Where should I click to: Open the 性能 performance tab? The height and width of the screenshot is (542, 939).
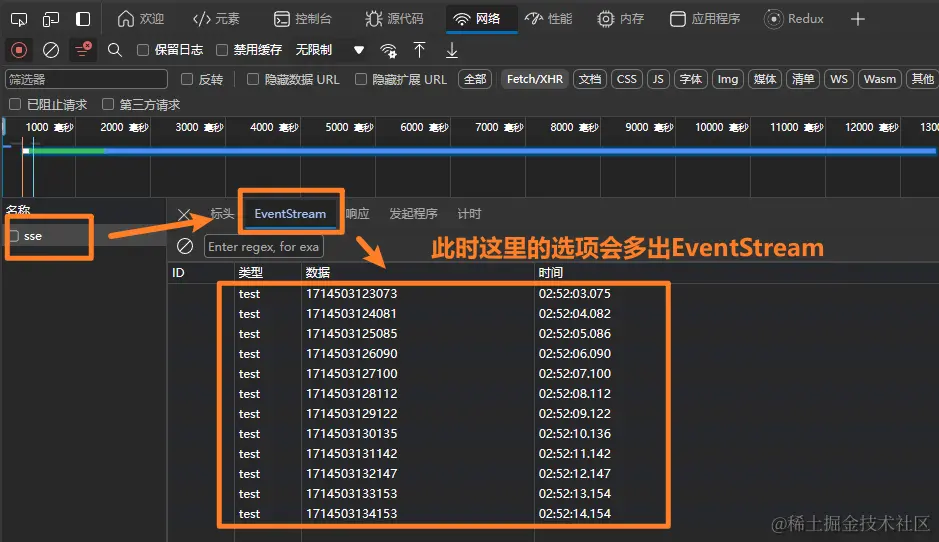549,19
